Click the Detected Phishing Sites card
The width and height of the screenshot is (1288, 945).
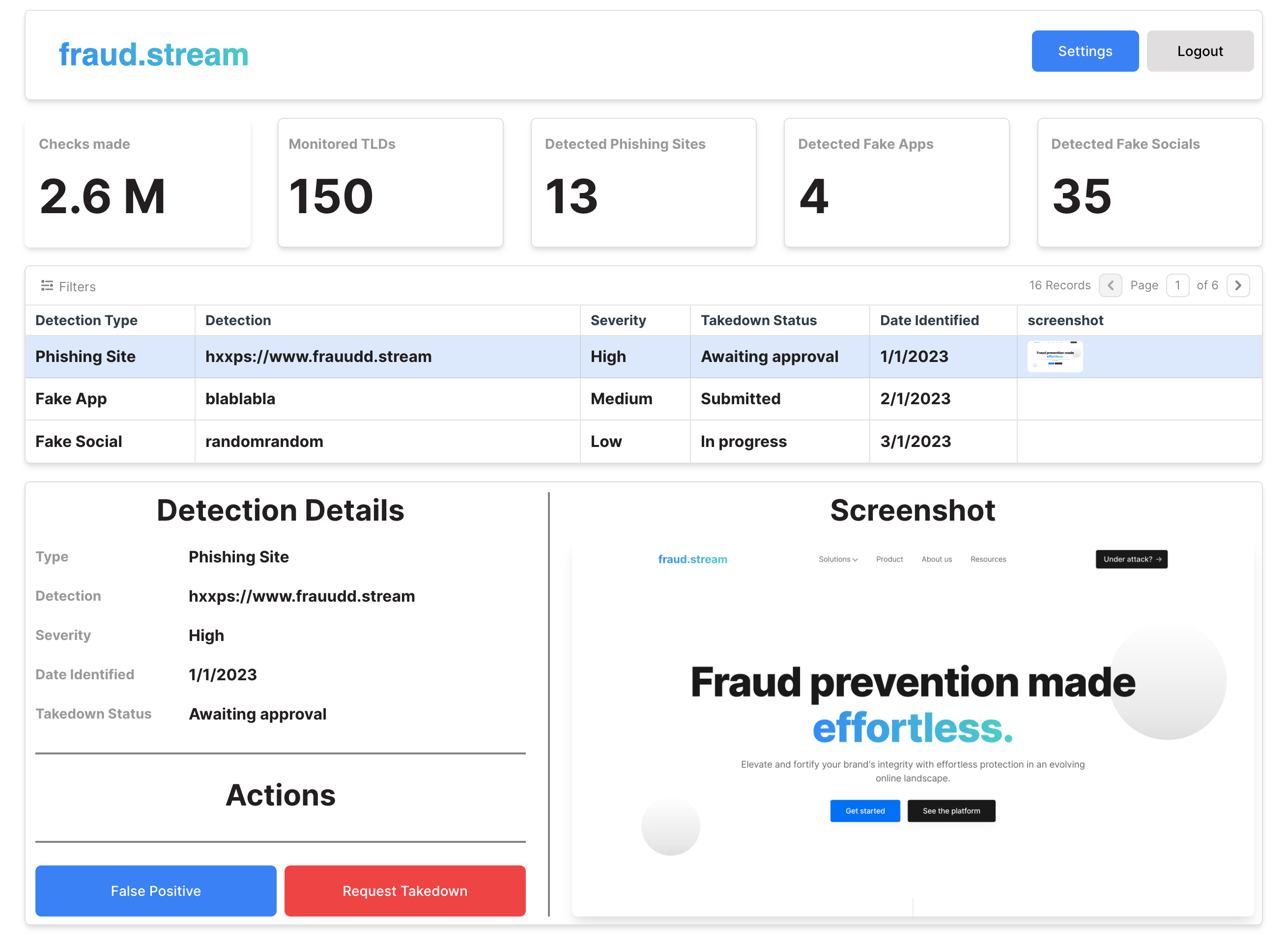pyautogui.click(x=643, y=183)
